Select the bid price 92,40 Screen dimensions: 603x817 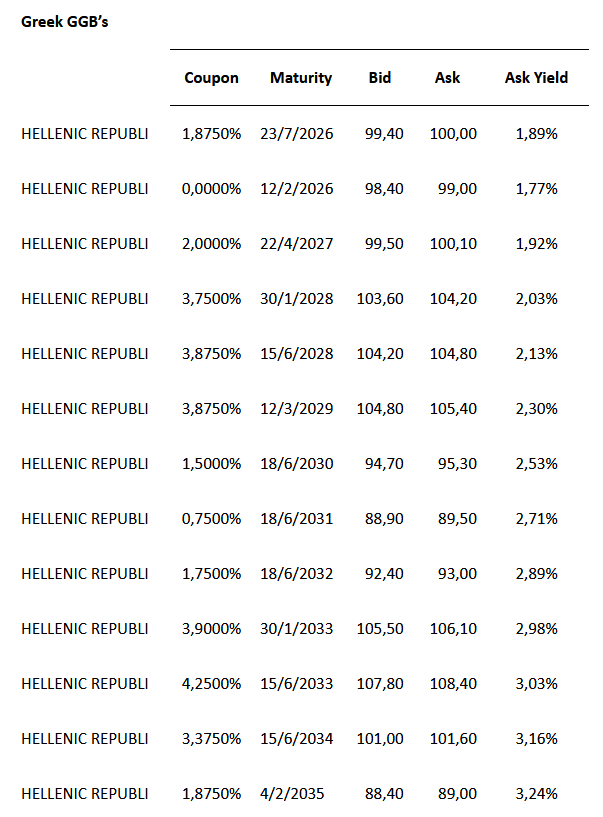(x=386, y=573)
